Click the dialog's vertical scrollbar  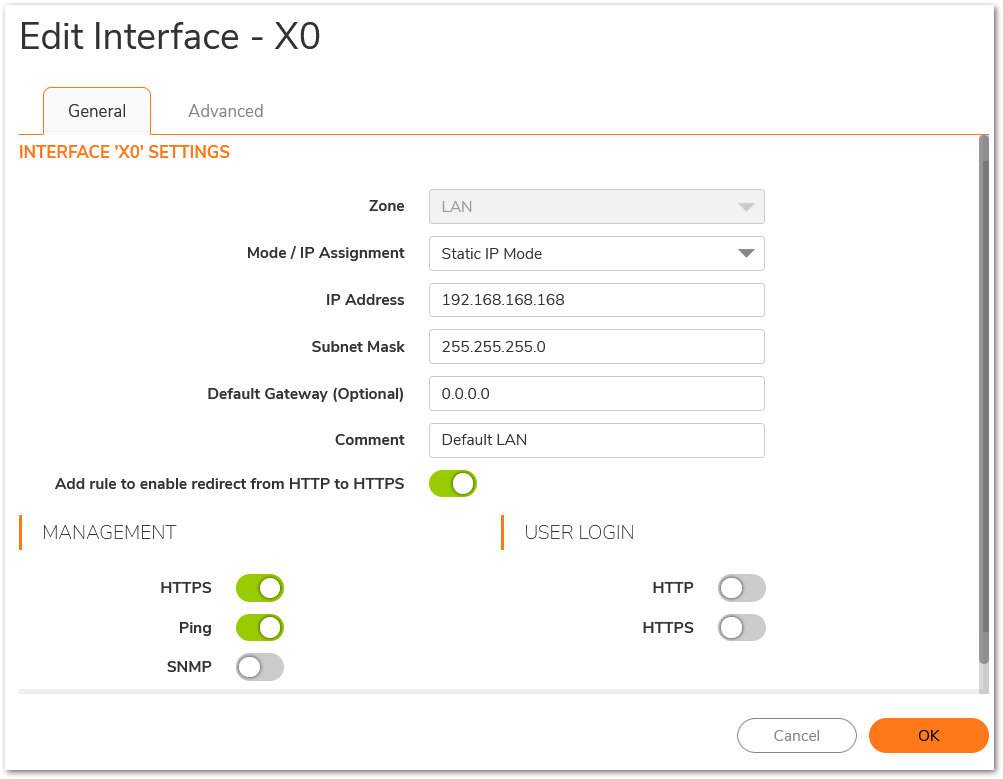[x=984, y=400]
